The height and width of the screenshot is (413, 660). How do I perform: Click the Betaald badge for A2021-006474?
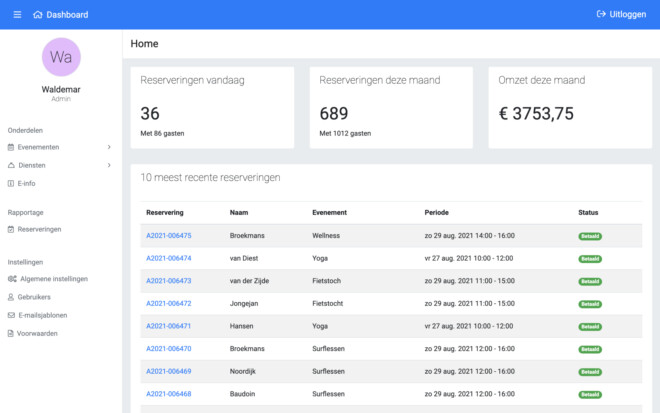coord(590,258)
